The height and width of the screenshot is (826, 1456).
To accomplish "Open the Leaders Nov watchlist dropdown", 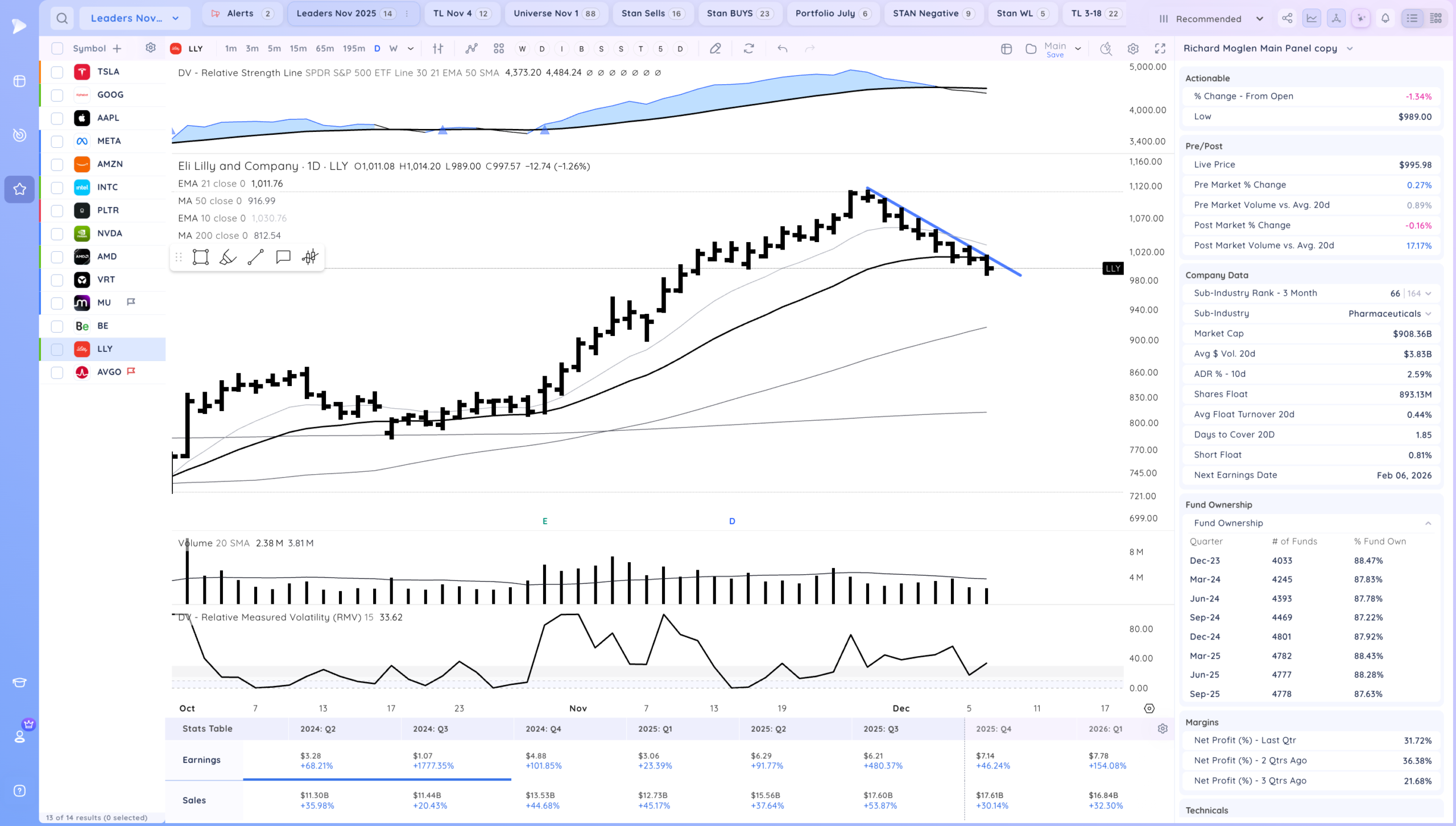I will pyautogui.click(x=135, y=18).
